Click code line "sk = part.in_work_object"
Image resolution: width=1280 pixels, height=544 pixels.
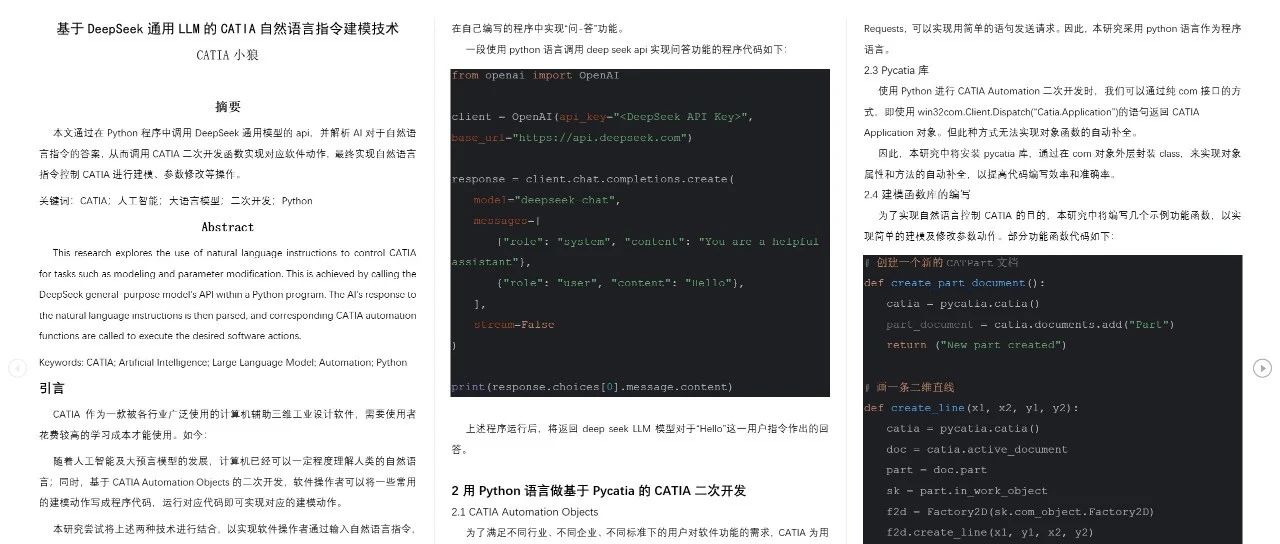(966, 491)
